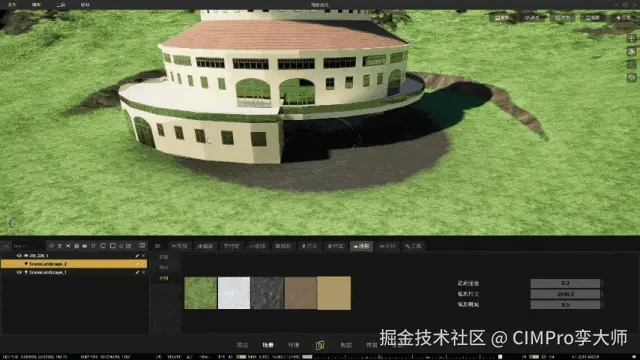Click the first viewport button in top-right row
640x360 pixels.
pyautogui.click(x=501, y=18)
